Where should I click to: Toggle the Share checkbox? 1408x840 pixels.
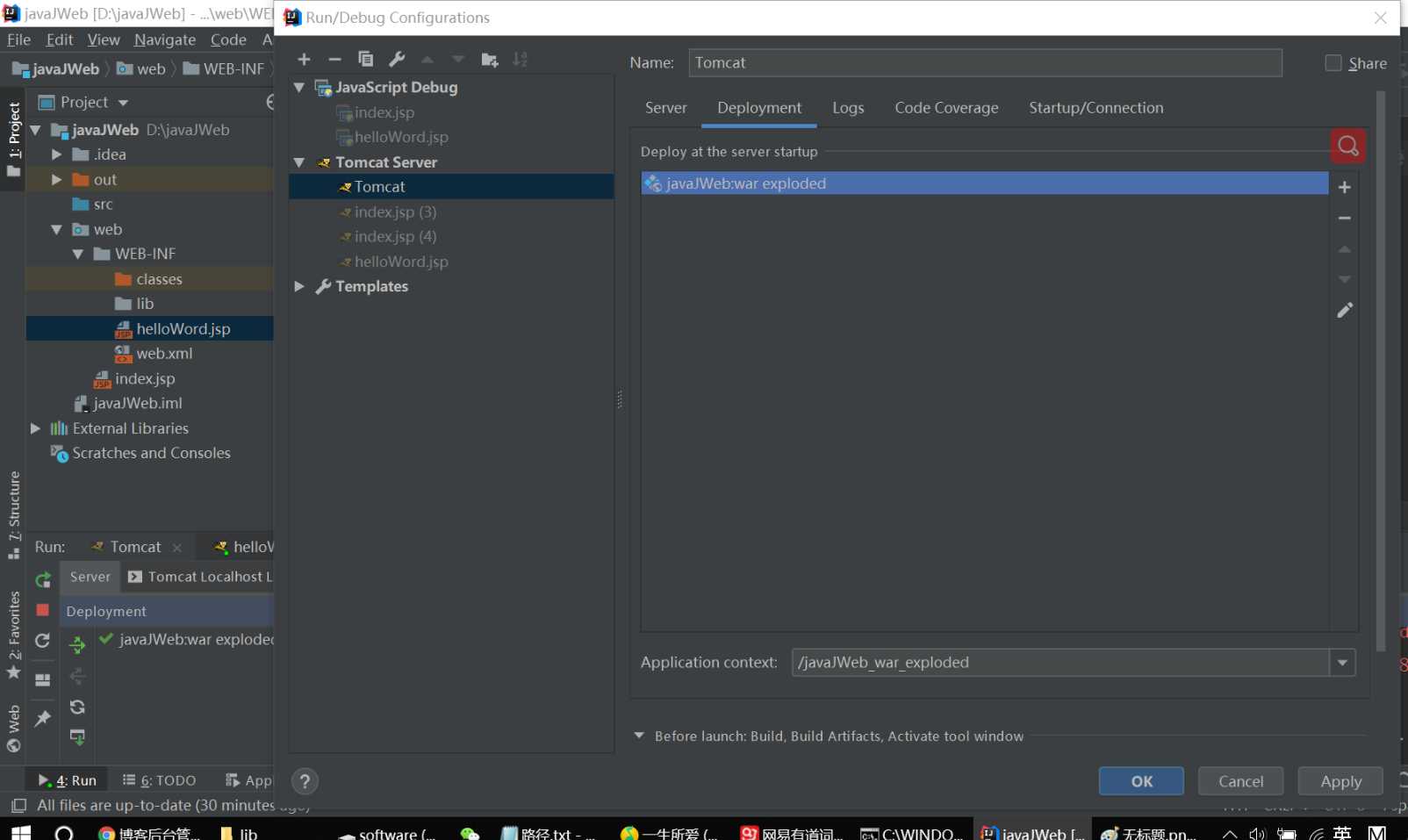[1333, 63]
